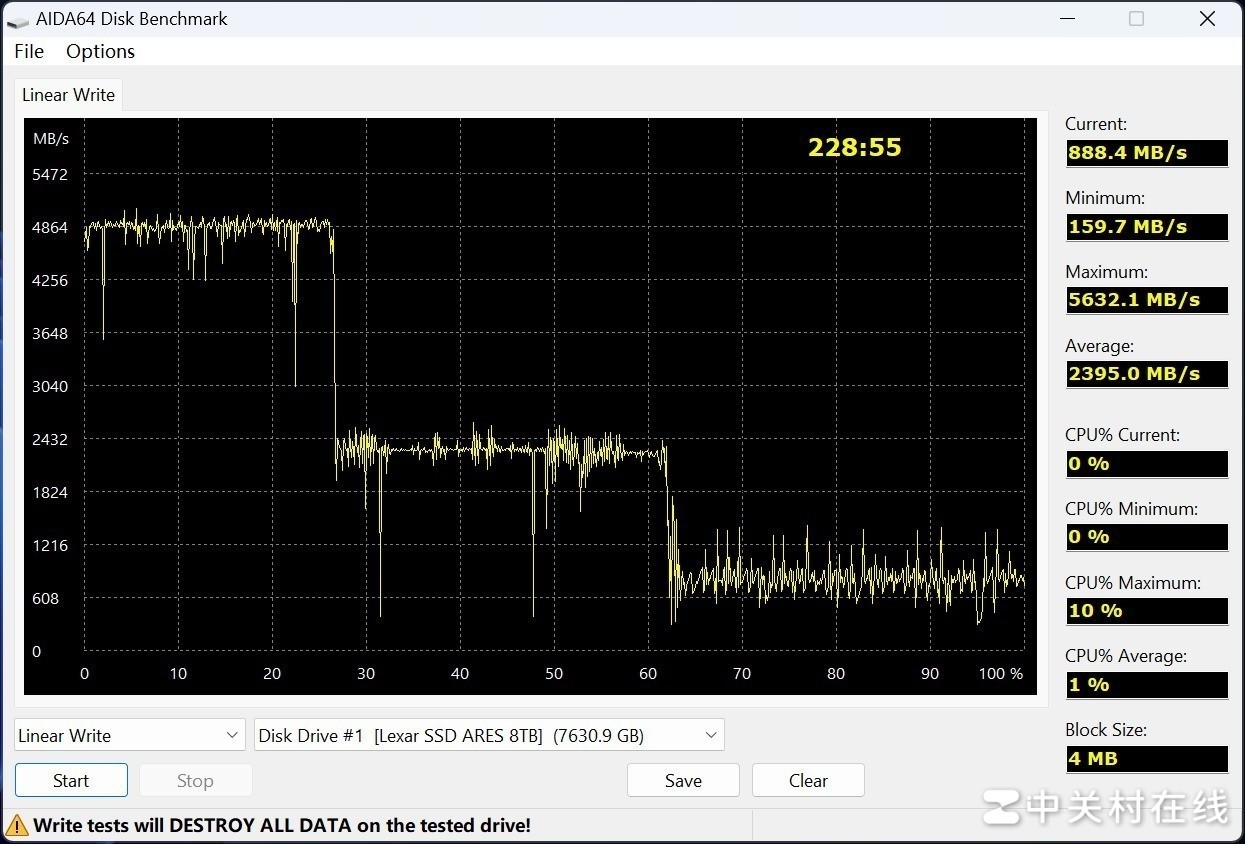Click the greyed-out Stop button
The width and height of the screenshot is (1245, 844).
pyautogui.click(x=195, y=781)
